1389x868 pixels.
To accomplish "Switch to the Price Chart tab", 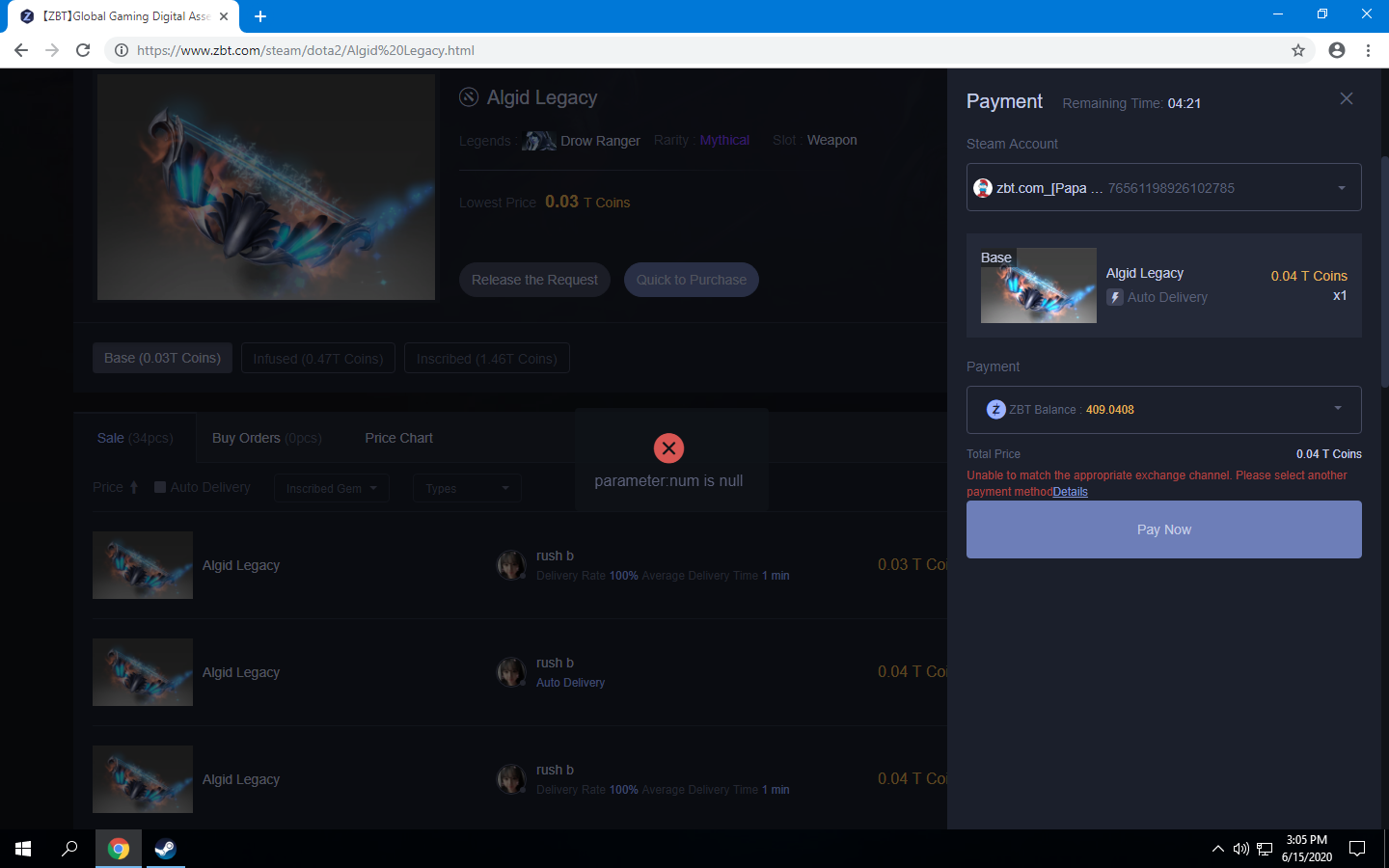I will 398,438.
